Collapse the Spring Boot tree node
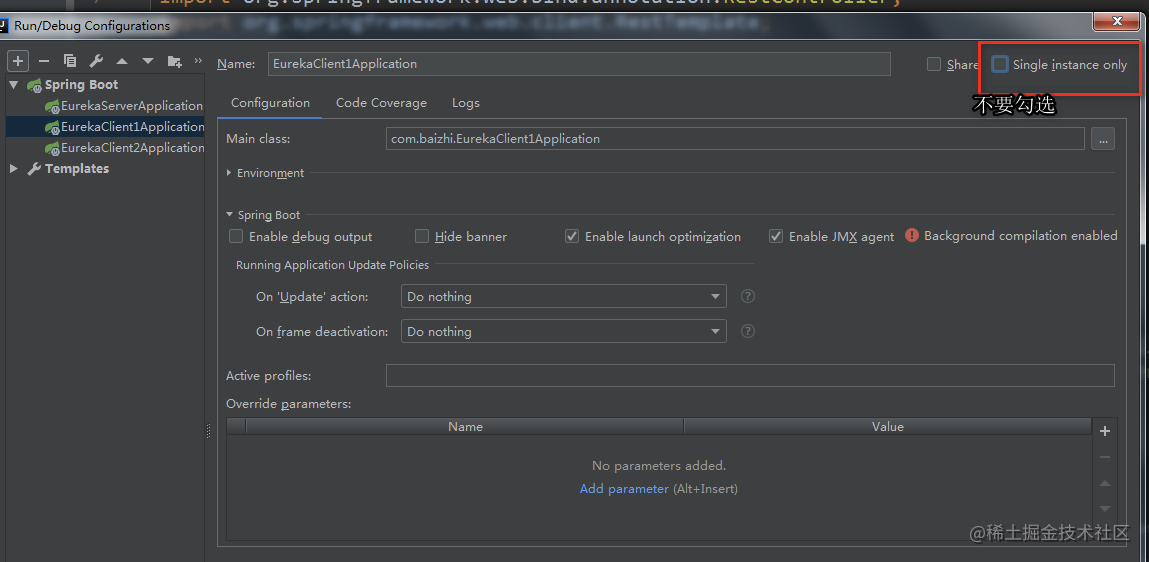 click(14, 85)
